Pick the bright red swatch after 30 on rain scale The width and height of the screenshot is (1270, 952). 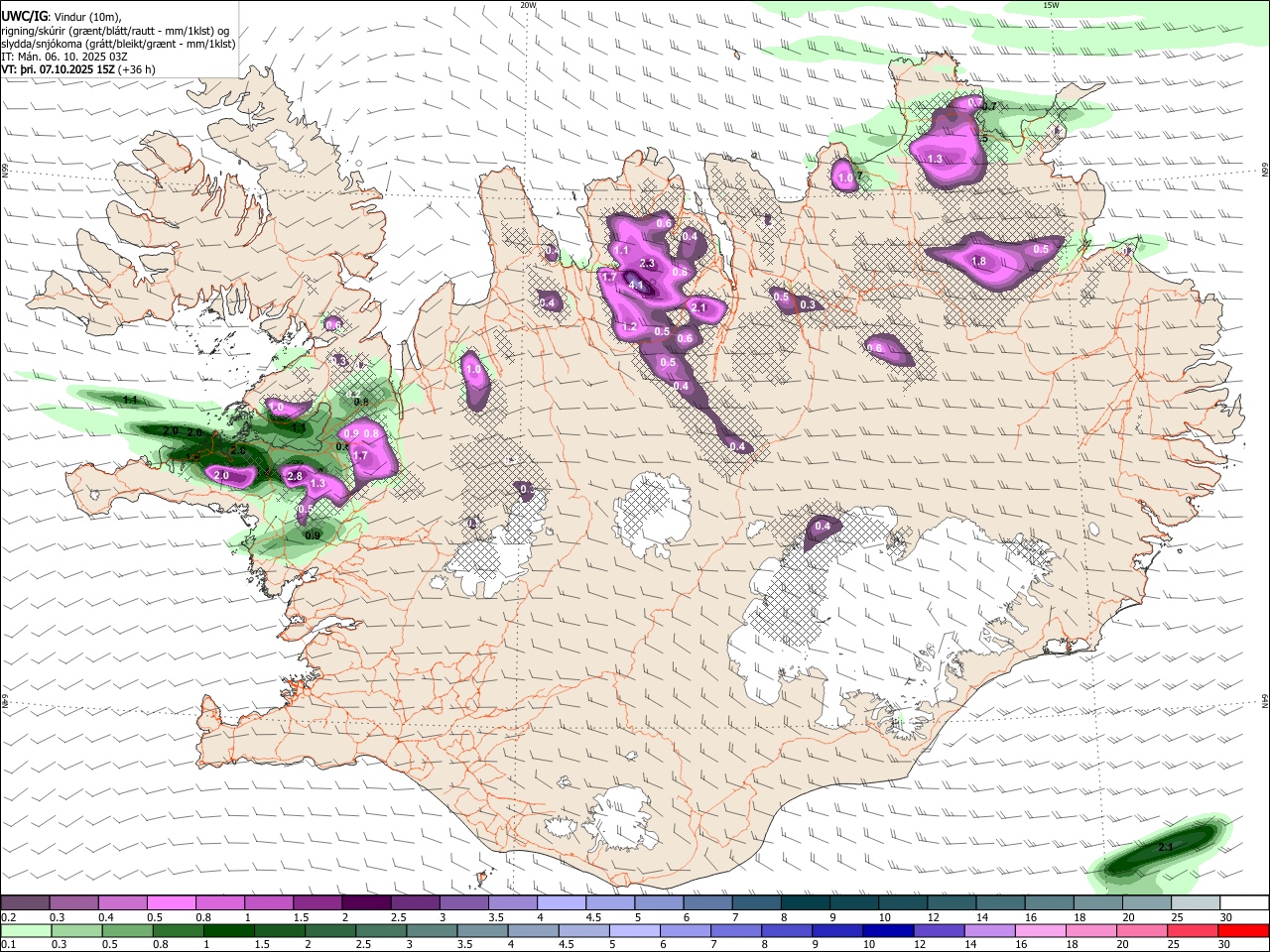[1244, 930]
